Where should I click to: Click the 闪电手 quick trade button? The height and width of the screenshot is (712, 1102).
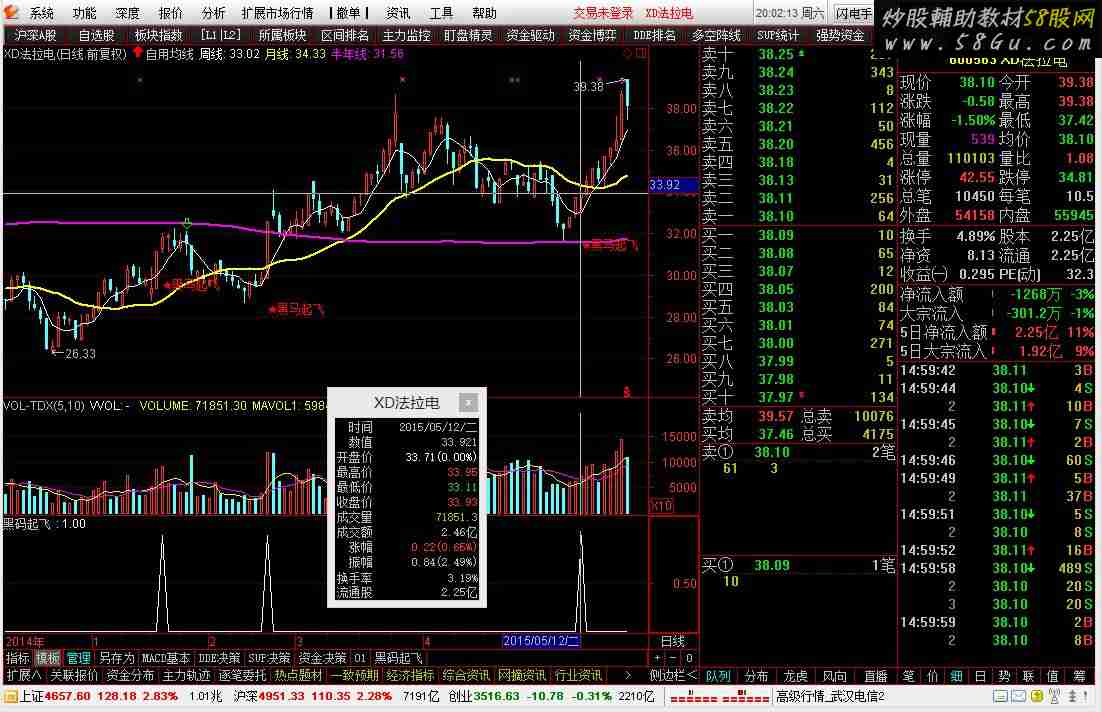pos(853,13)
